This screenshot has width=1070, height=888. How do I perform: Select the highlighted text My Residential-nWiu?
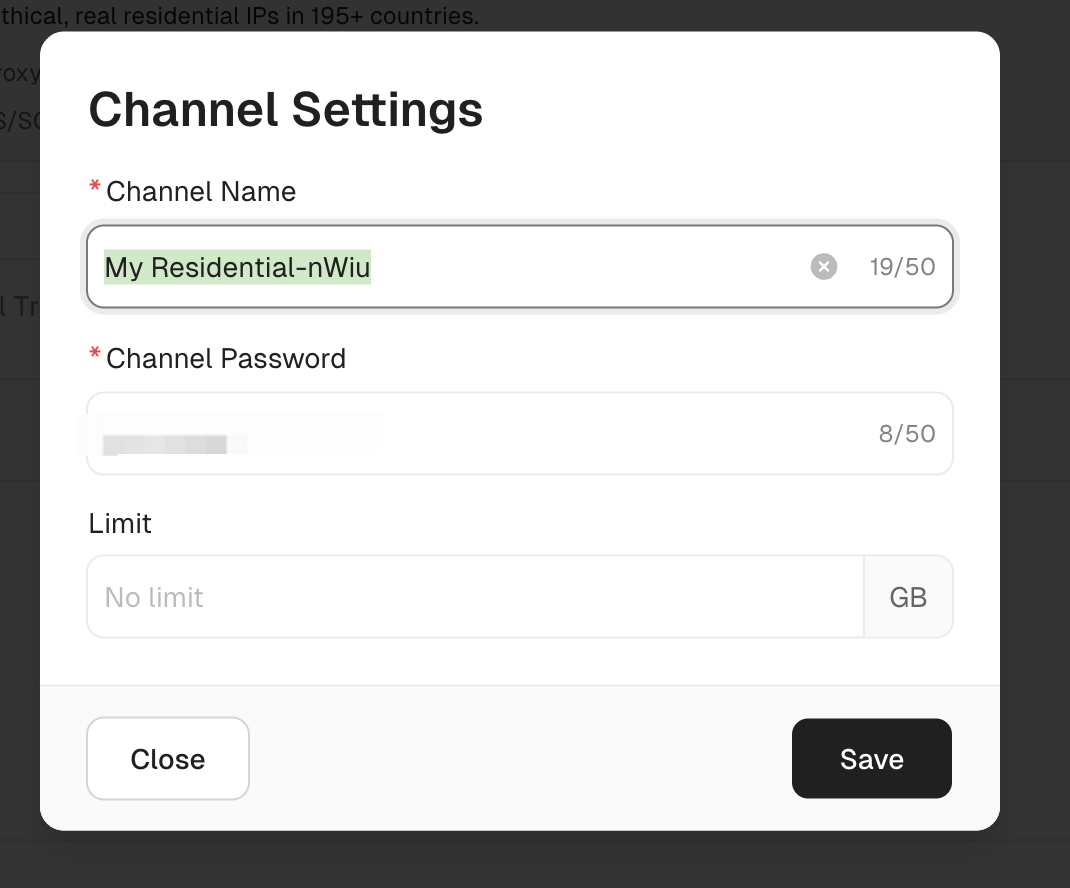pos(237,266)
